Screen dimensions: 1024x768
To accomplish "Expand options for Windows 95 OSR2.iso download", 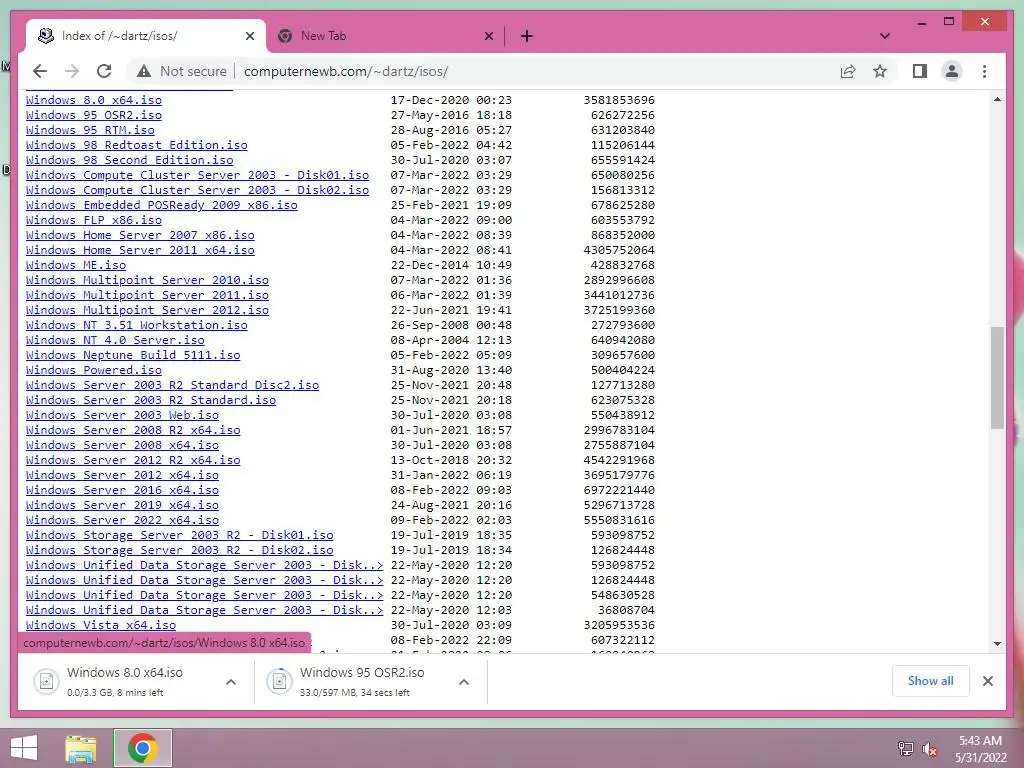I will (464, 682).
